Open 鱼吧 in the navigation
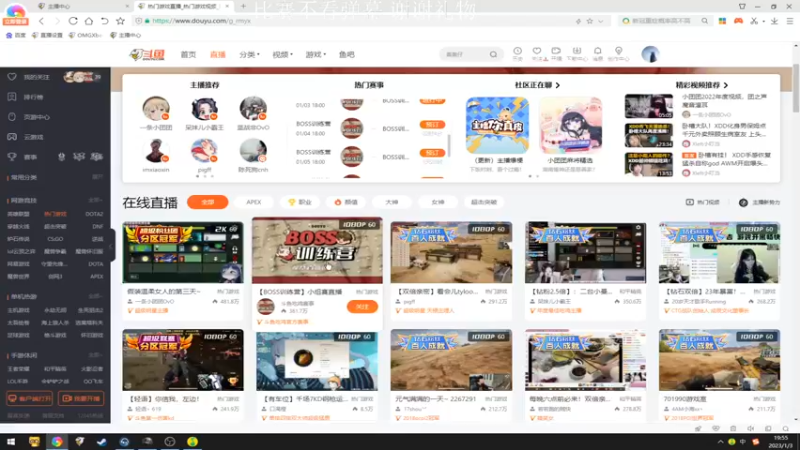The width and height of the screenshot is (800, 450). [x=346, y=55]
